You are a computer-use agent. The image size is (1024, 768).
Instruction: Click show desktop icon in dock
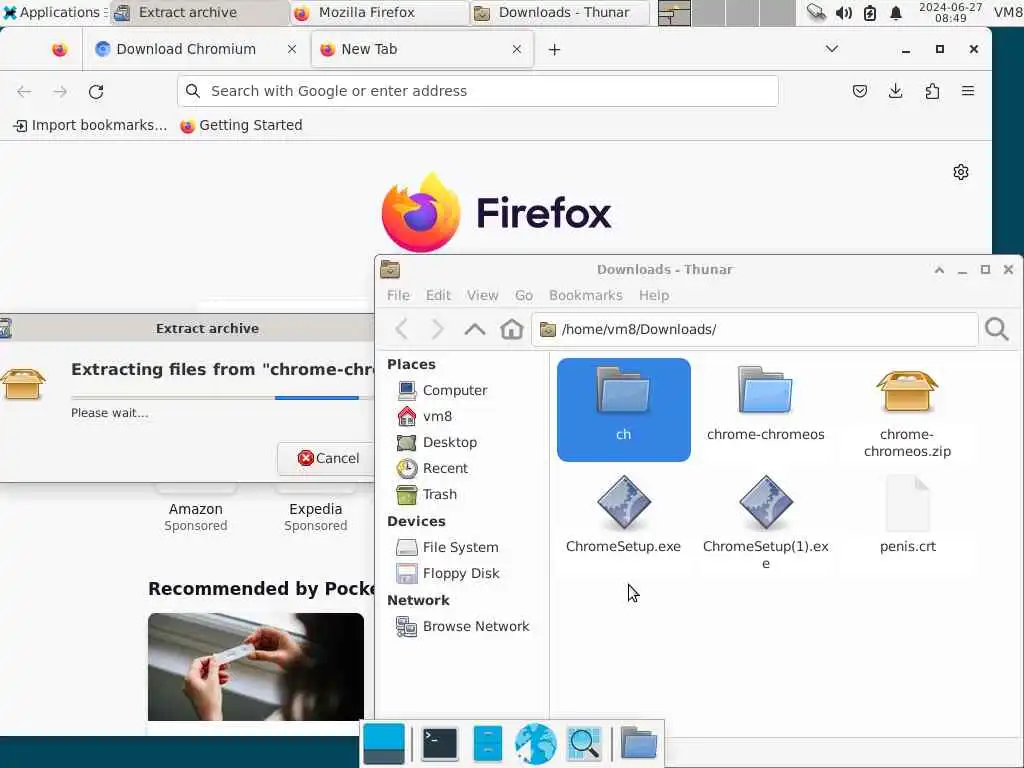384,744
